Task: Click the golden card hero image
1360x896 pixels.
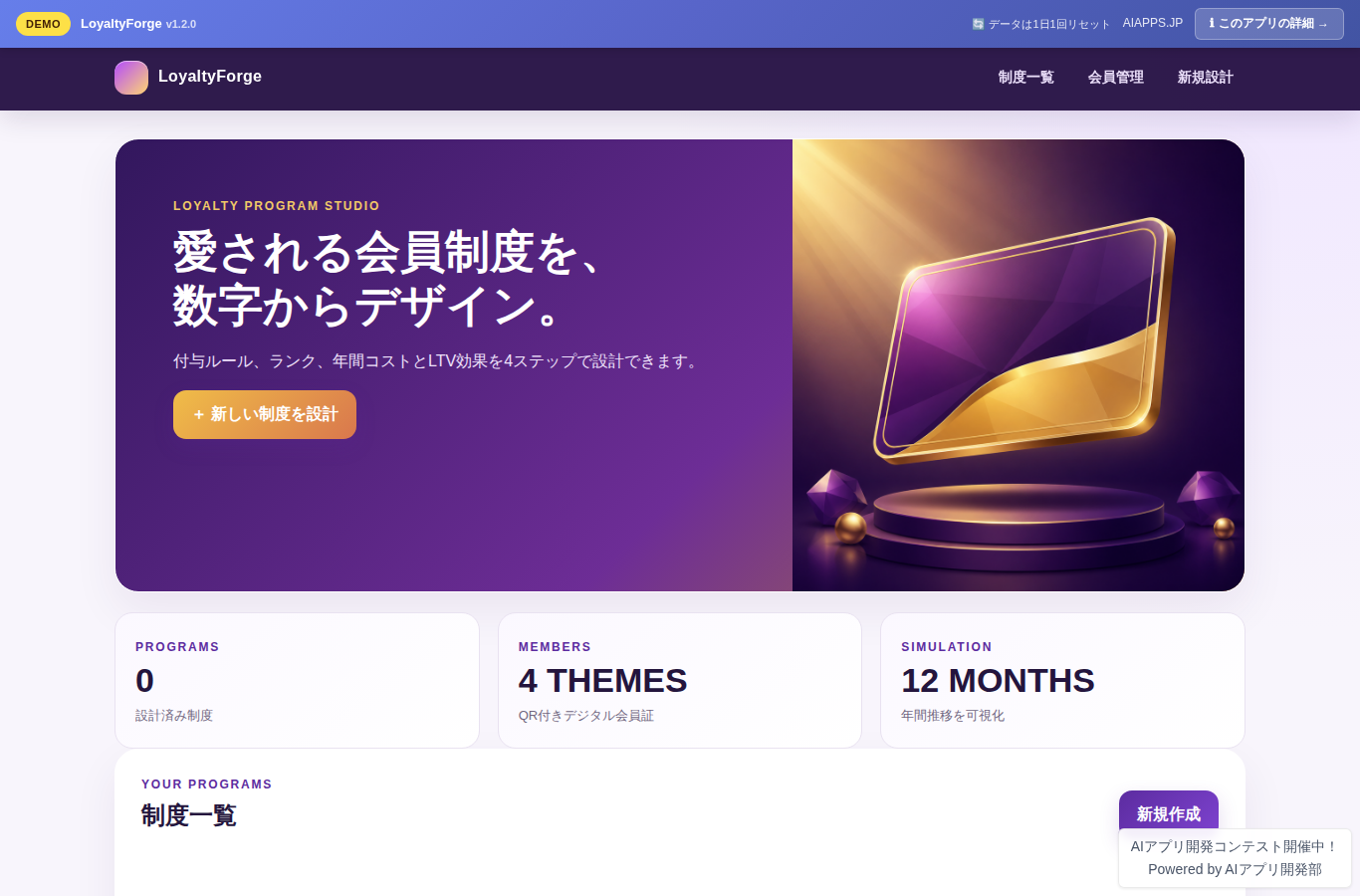Action: tap(1019, 365)
